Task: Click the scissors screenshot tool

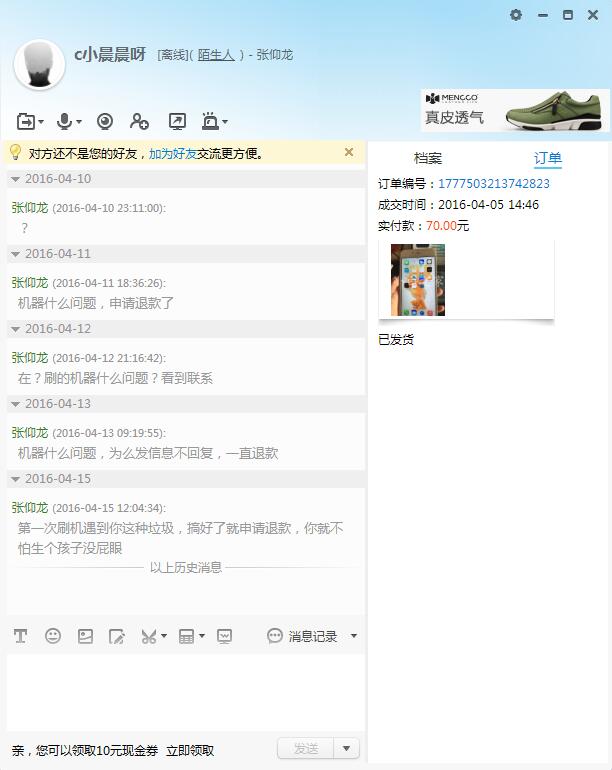Action: pyautogui.click(x=149, y=636)
